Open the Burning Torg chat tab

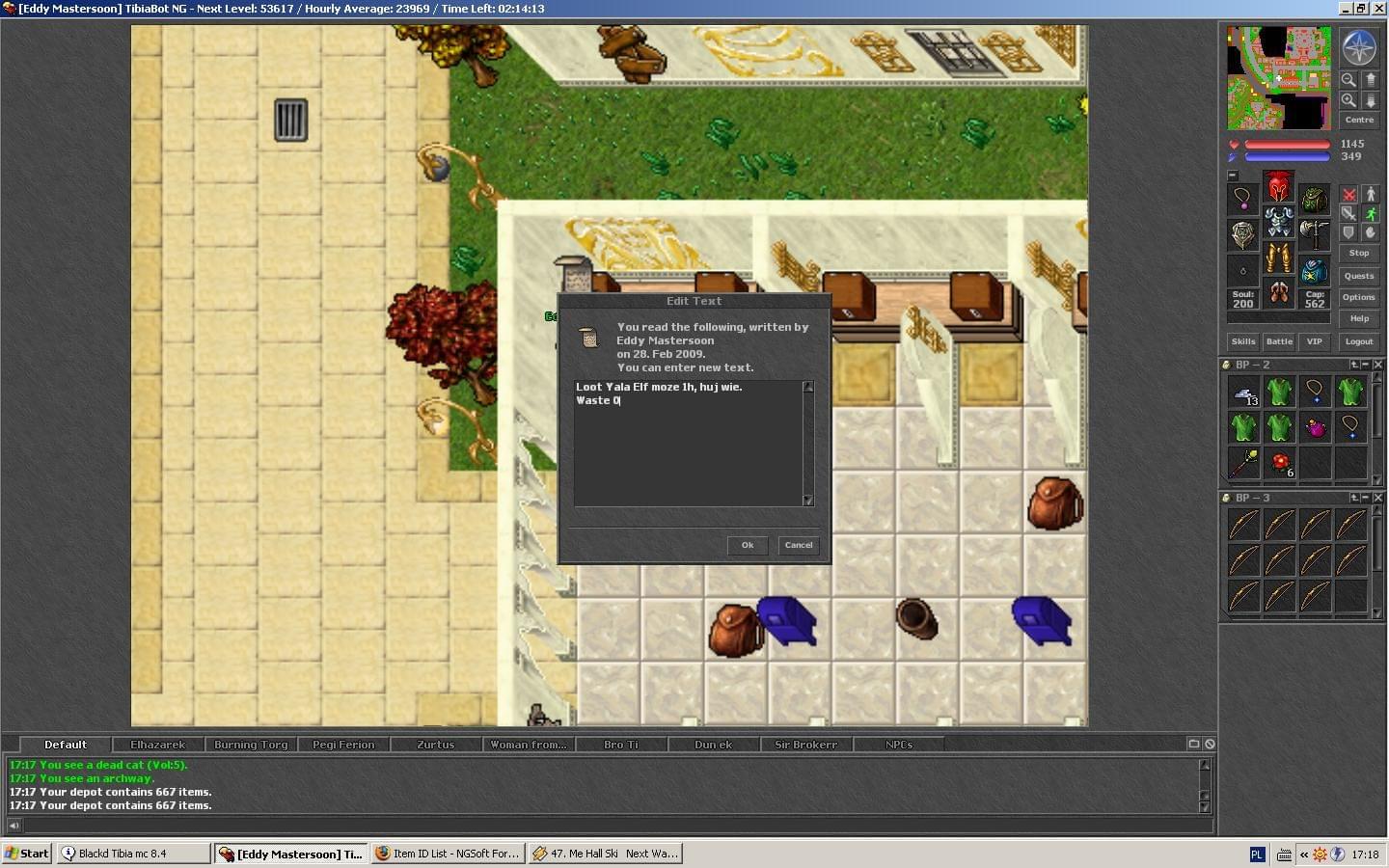pyautogui.click(x=251, y=745)
